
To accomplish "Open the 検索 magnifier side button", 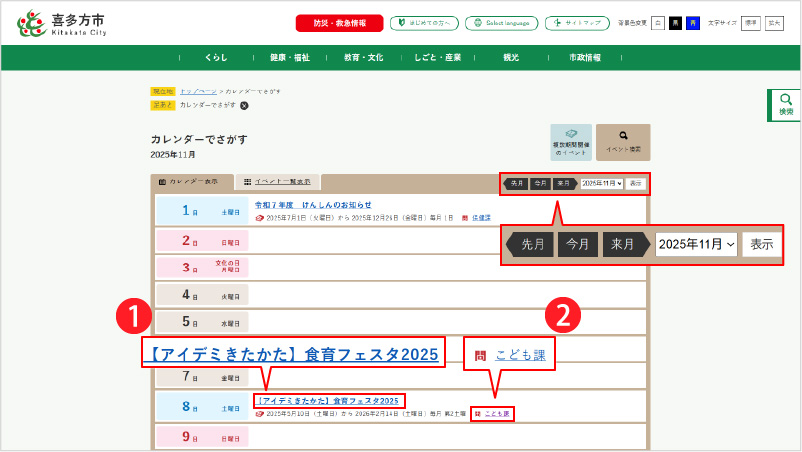I will tap(785, 105).
